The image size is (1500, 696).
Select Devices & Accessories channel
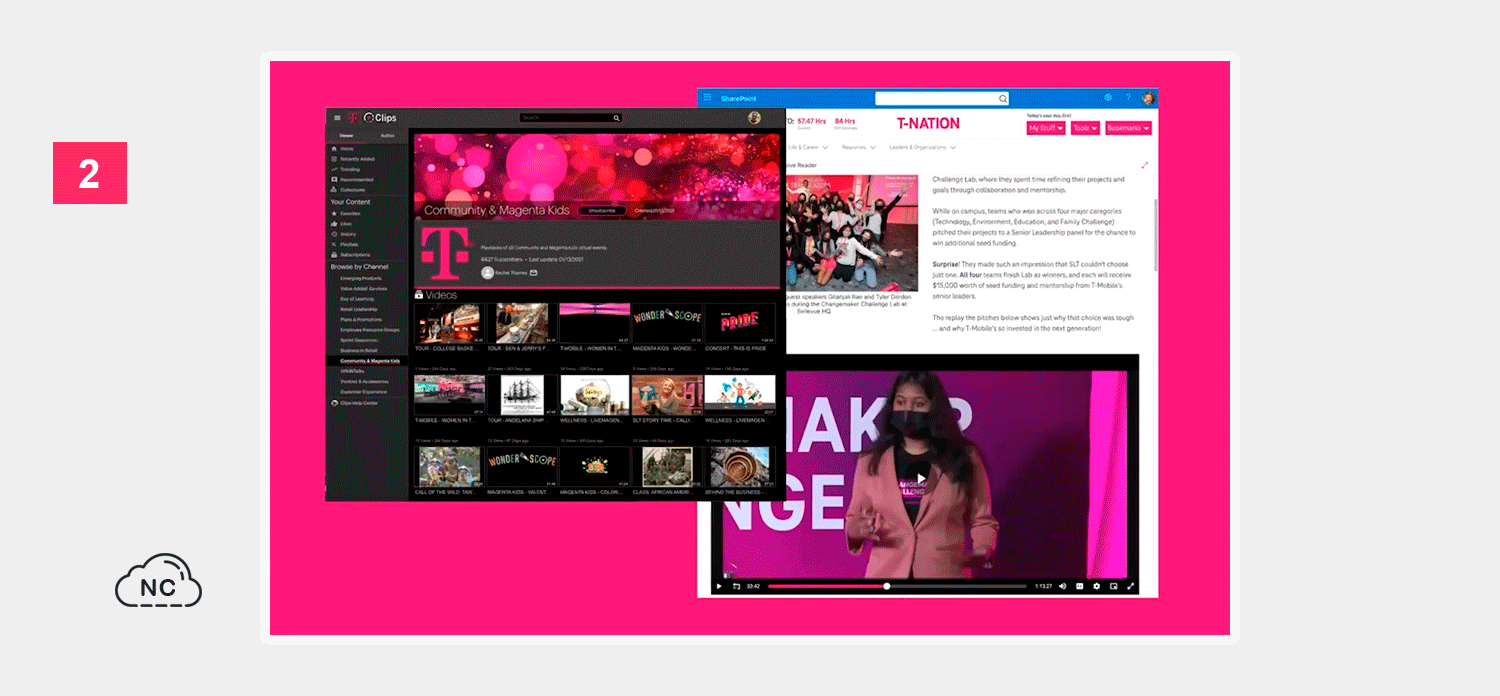pos(363,381)
